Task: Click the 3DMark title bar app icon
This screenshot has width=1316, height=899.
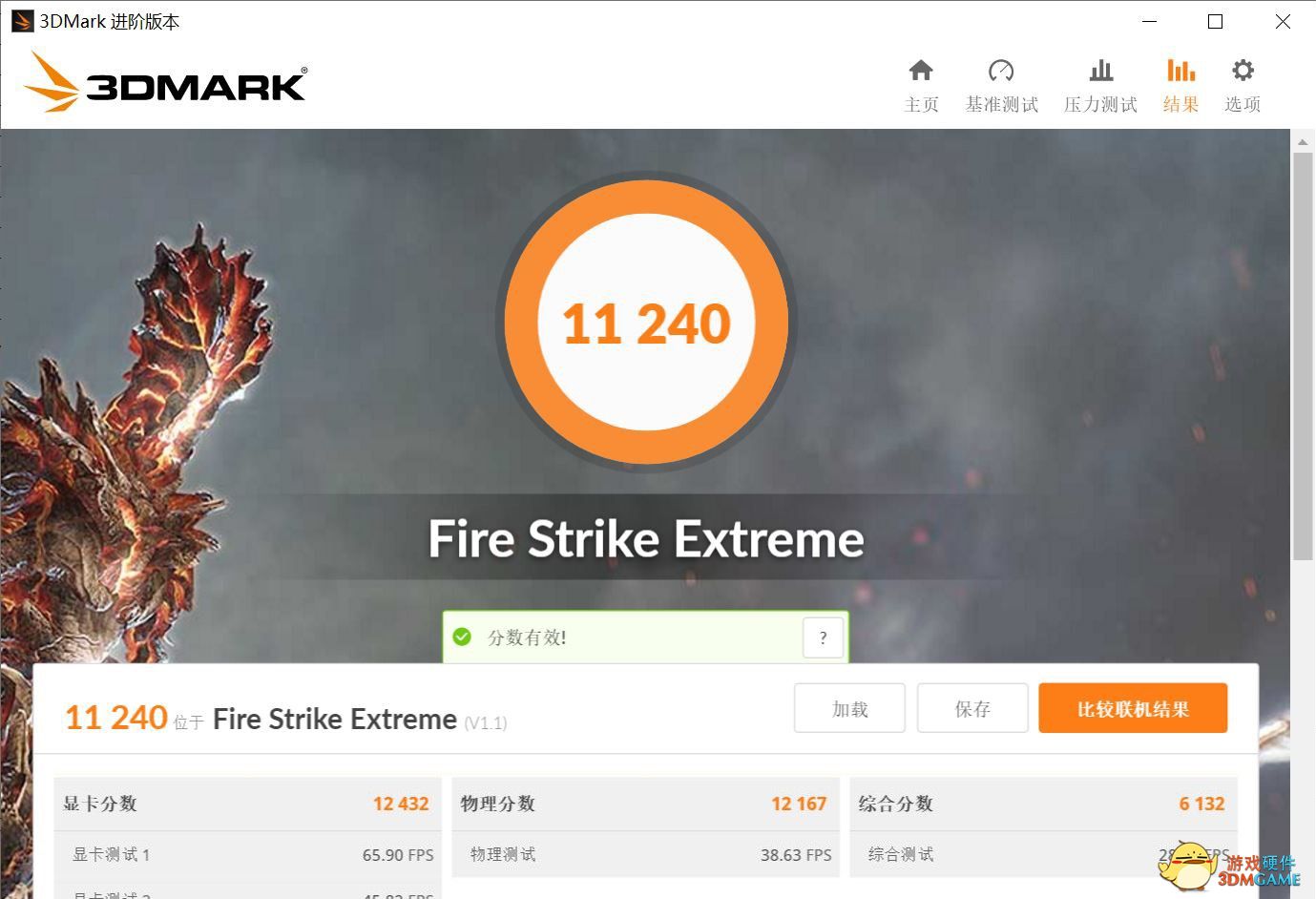Action: [22, 21]
